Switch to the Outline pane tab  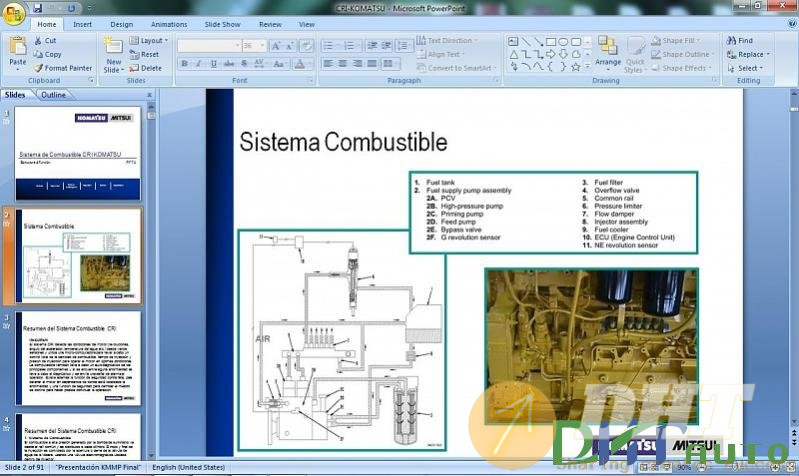coord(53,95)
